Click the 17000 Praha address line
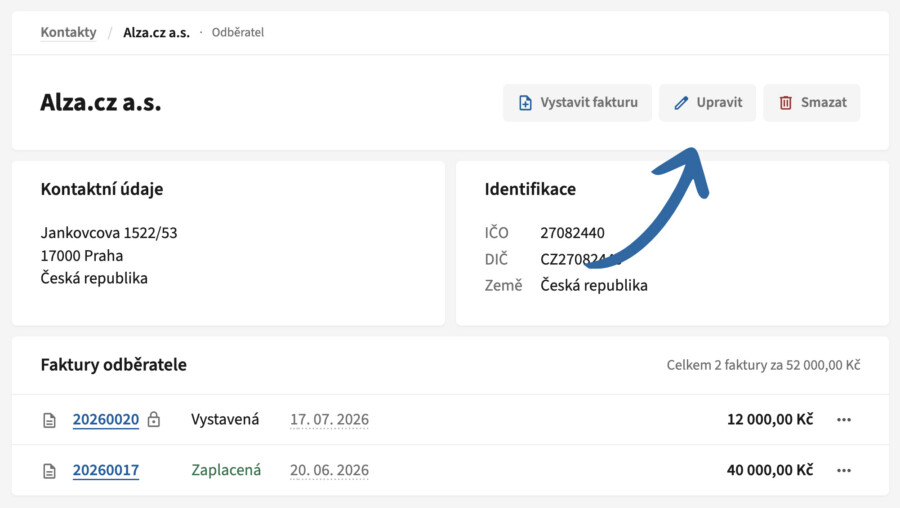The width and height of the screenshot is (900, 508). click(x=82, y=255)
